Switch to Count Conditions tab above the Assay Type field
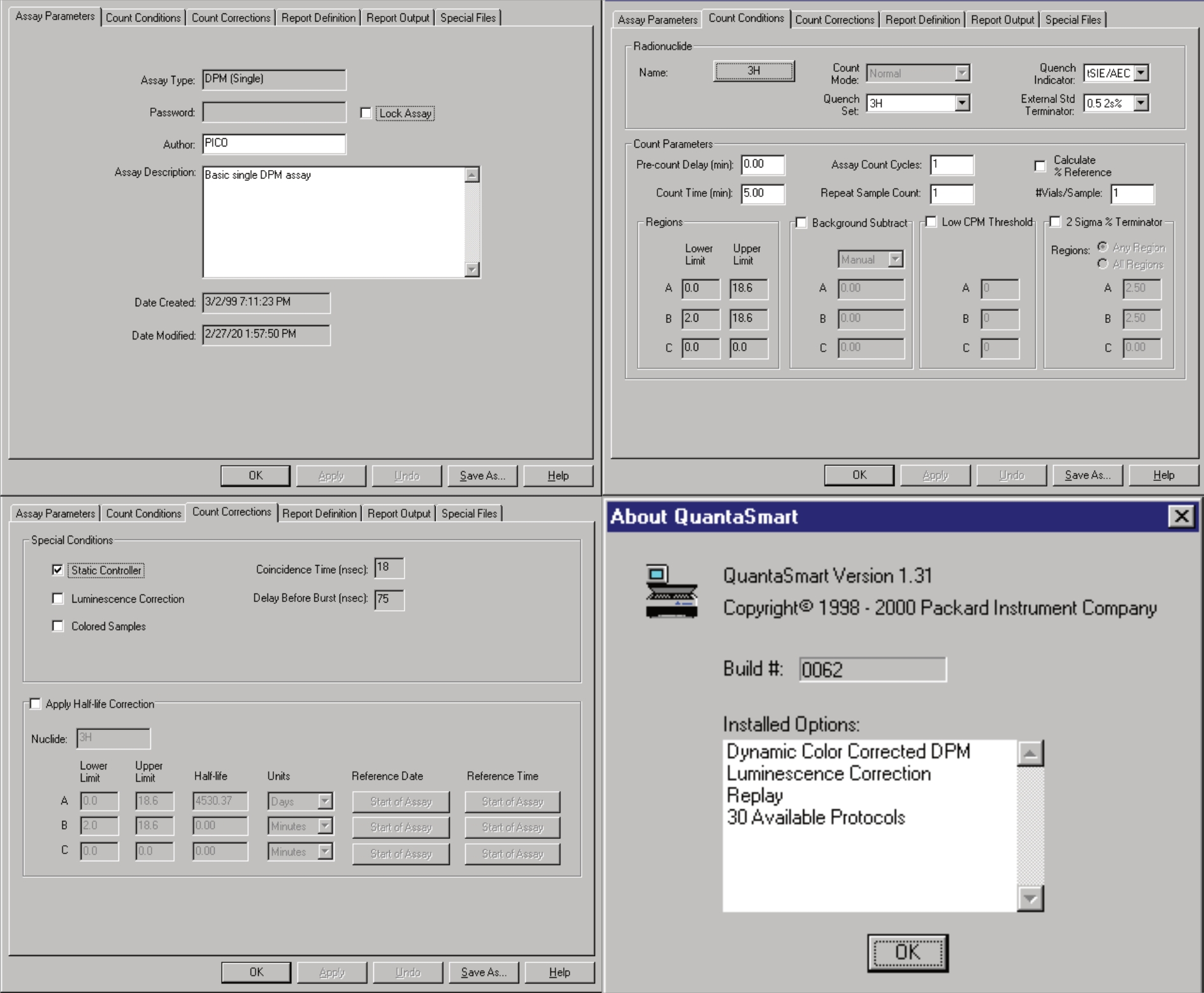The width and height of the screenshot is (1204, 993). [143, 18]
